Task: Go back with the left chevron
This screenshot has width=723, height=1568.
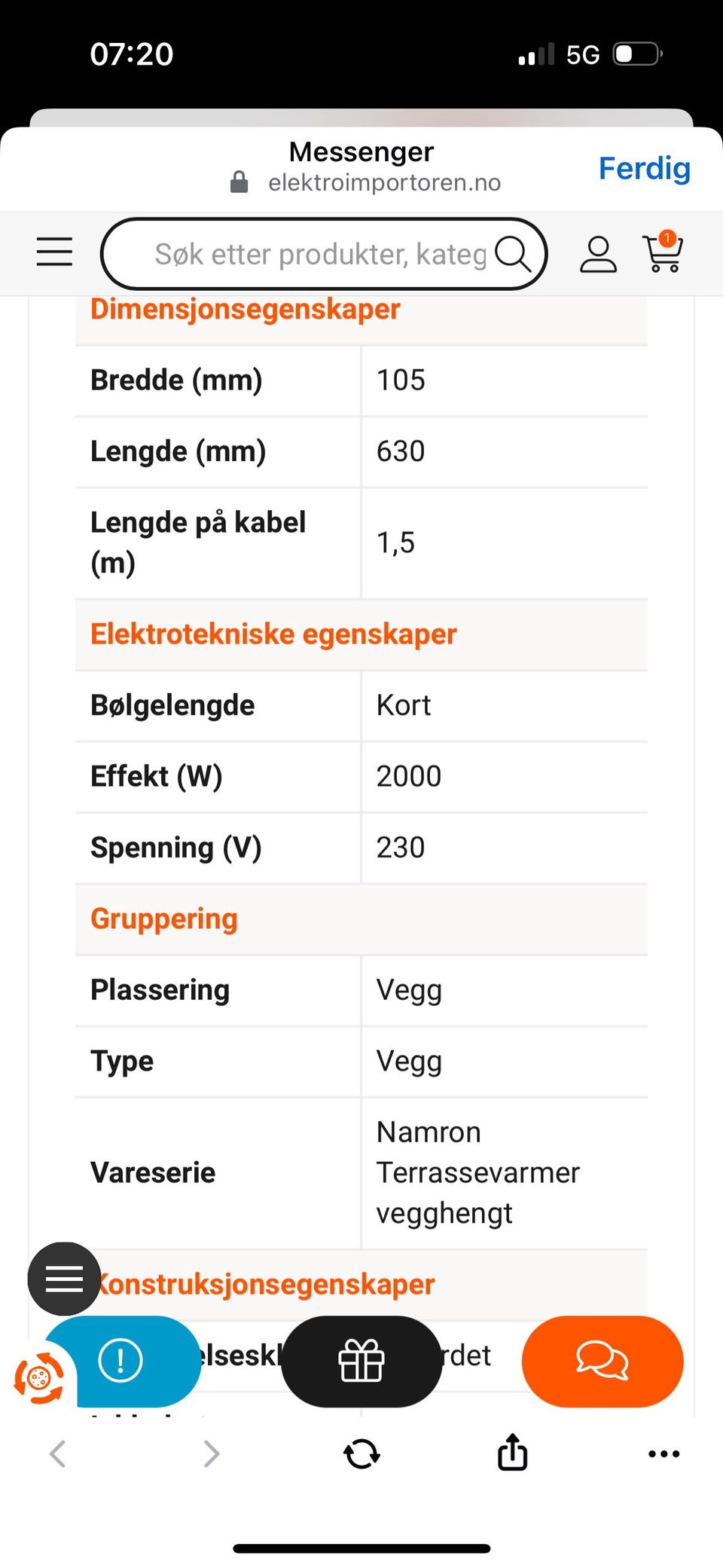Action: click(x=58, y=1453)
